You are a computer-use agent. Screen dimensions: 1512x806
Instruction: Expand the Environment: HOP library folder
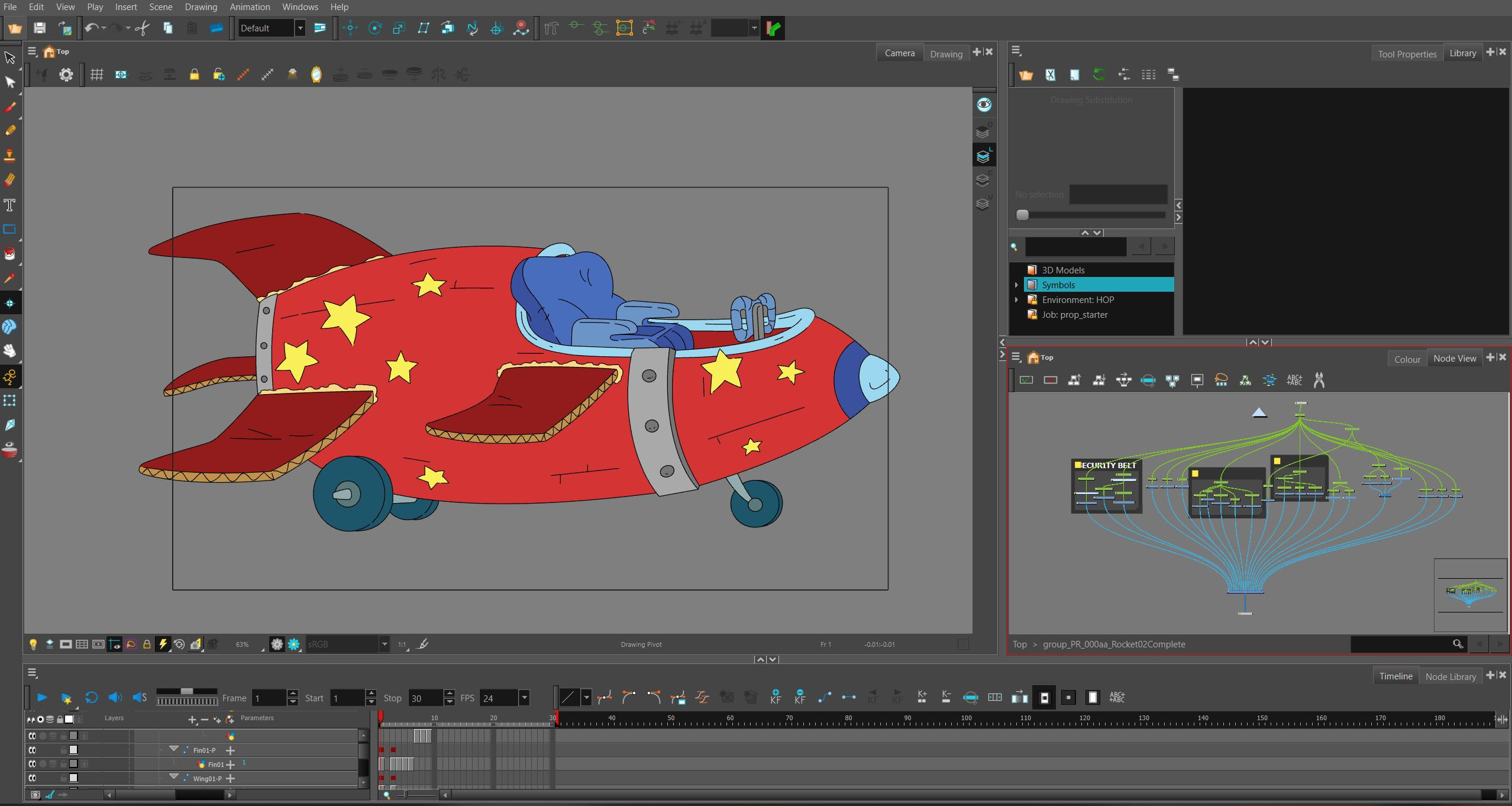1016,299
